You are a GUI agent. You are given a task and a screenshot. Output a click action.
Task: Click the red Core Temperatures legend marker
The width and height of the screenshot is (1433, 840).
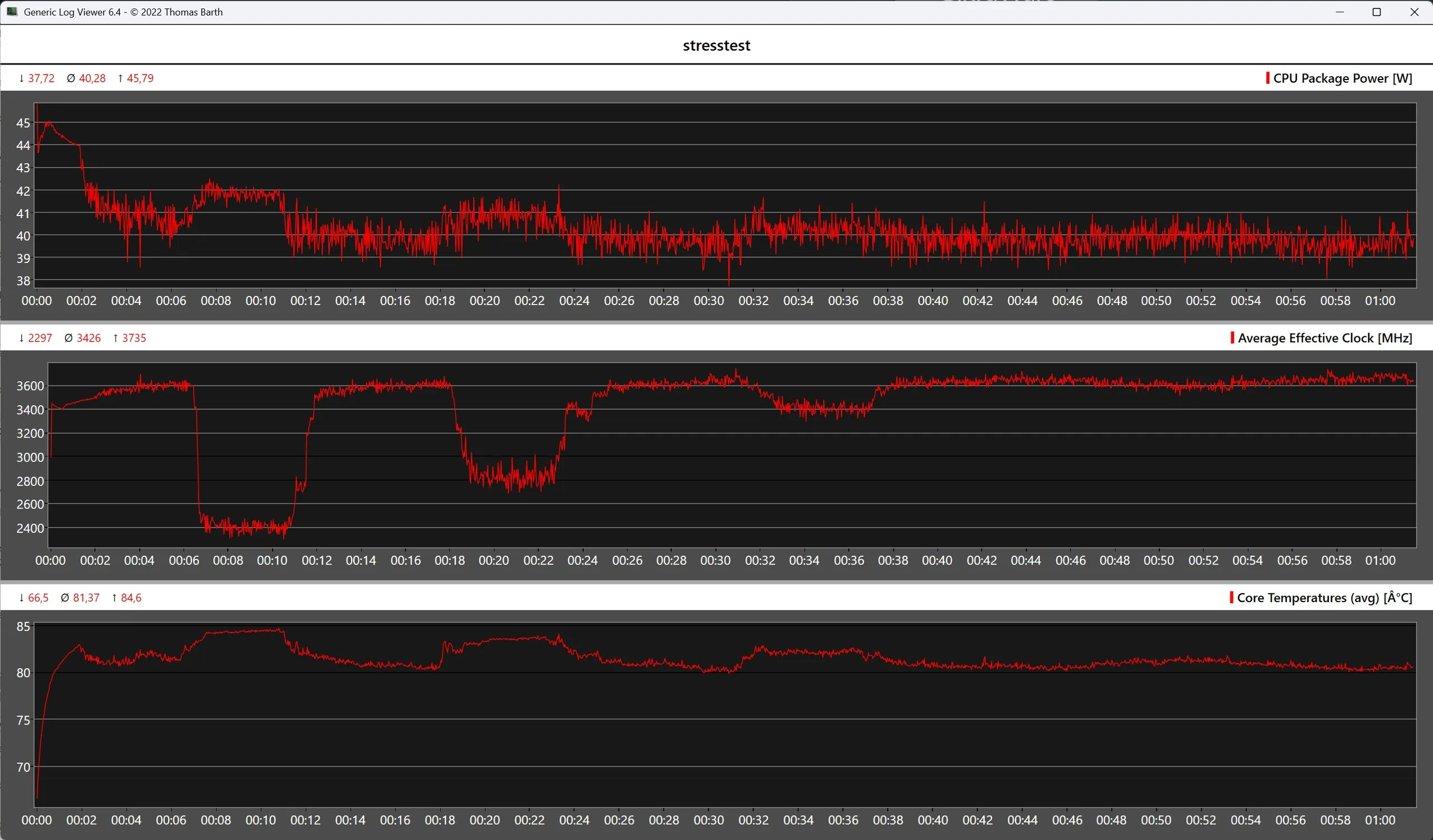pos(1231,597)
